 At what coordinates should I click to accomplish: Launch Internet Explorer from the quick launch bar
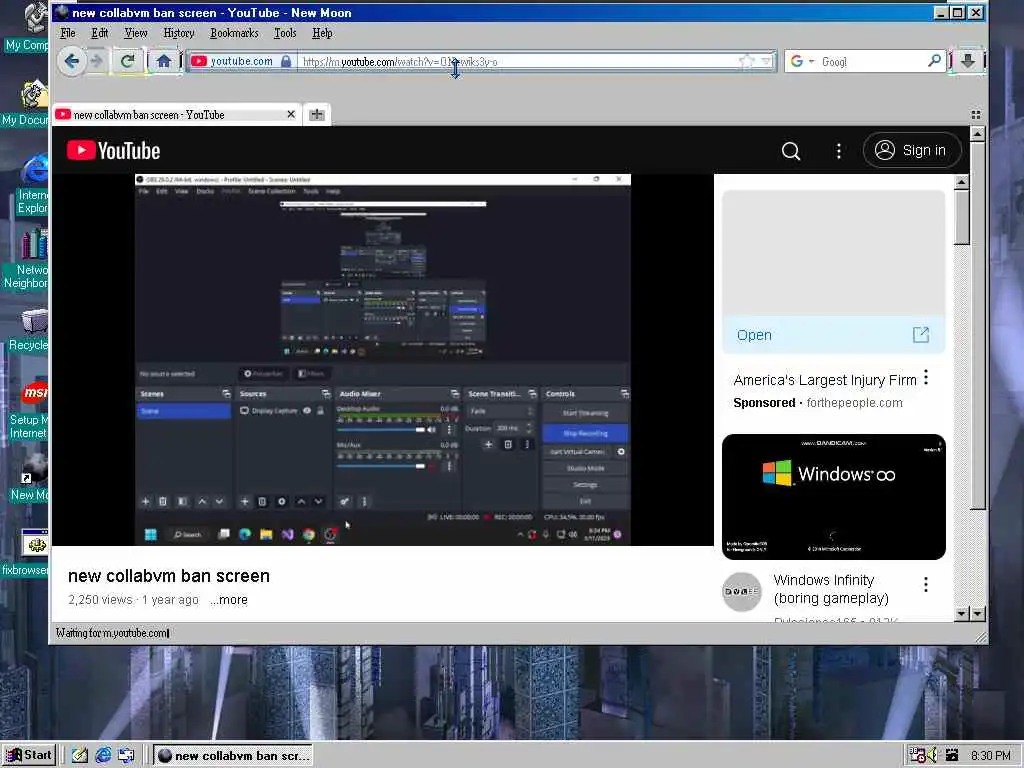tap(103, 755)
